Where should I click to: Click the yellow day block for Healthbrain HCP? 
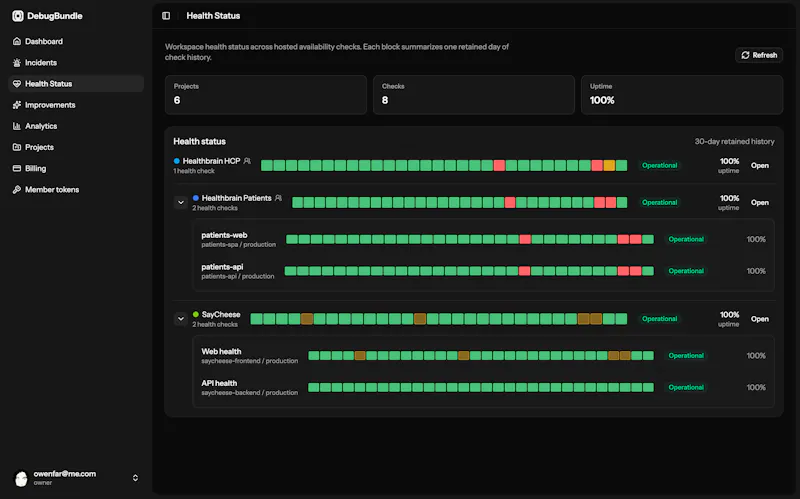point(609,165)
